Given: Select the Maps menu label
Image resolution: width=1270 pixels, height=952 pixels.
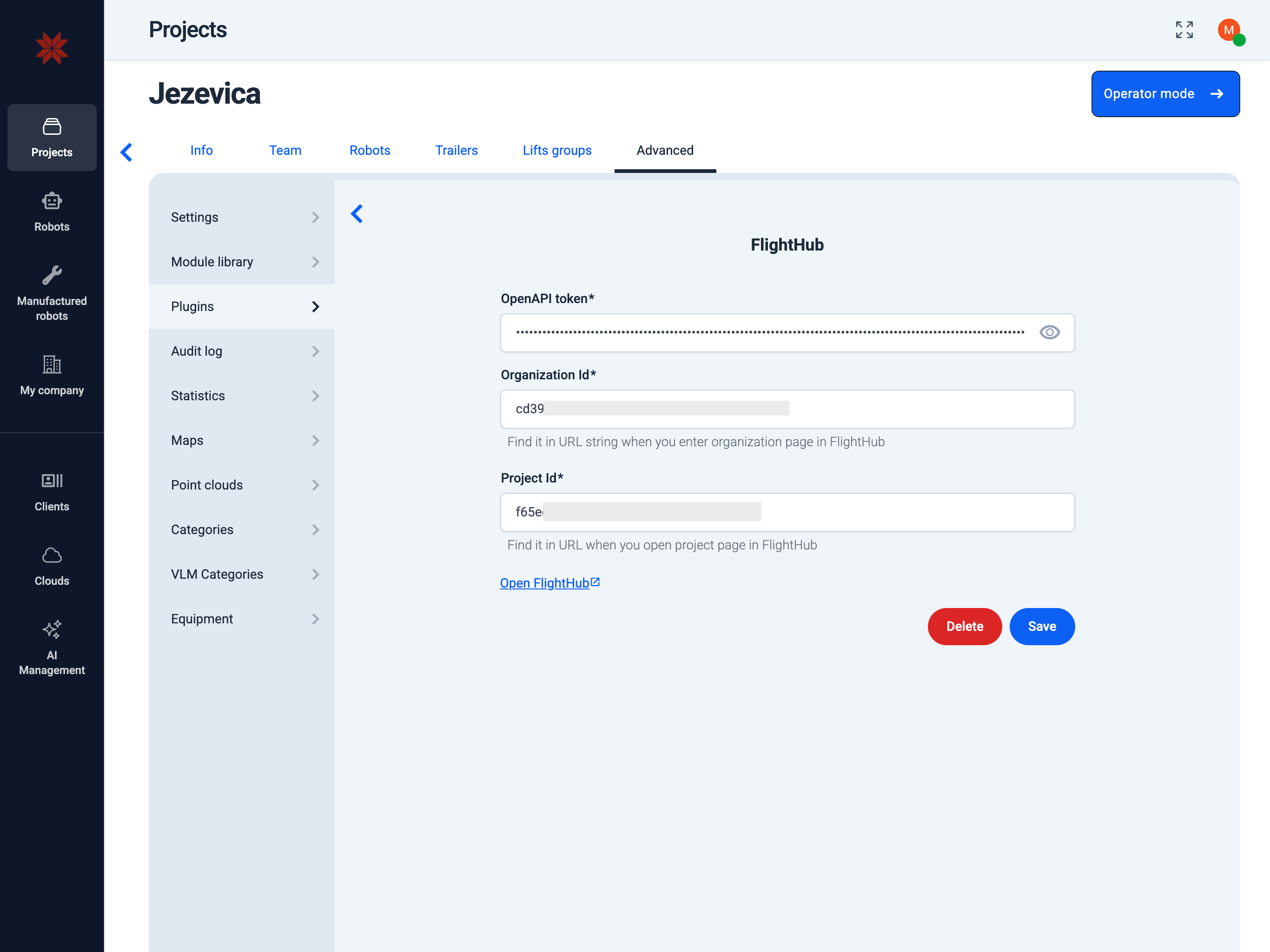Looking at the screenshot, I should click(x=187, y=440).
